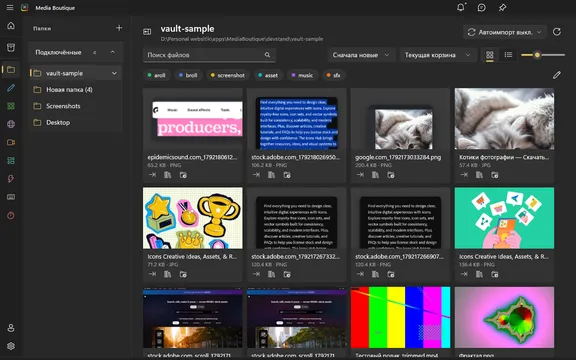Select the Новая папка (4) folder

tap(76, 90)
